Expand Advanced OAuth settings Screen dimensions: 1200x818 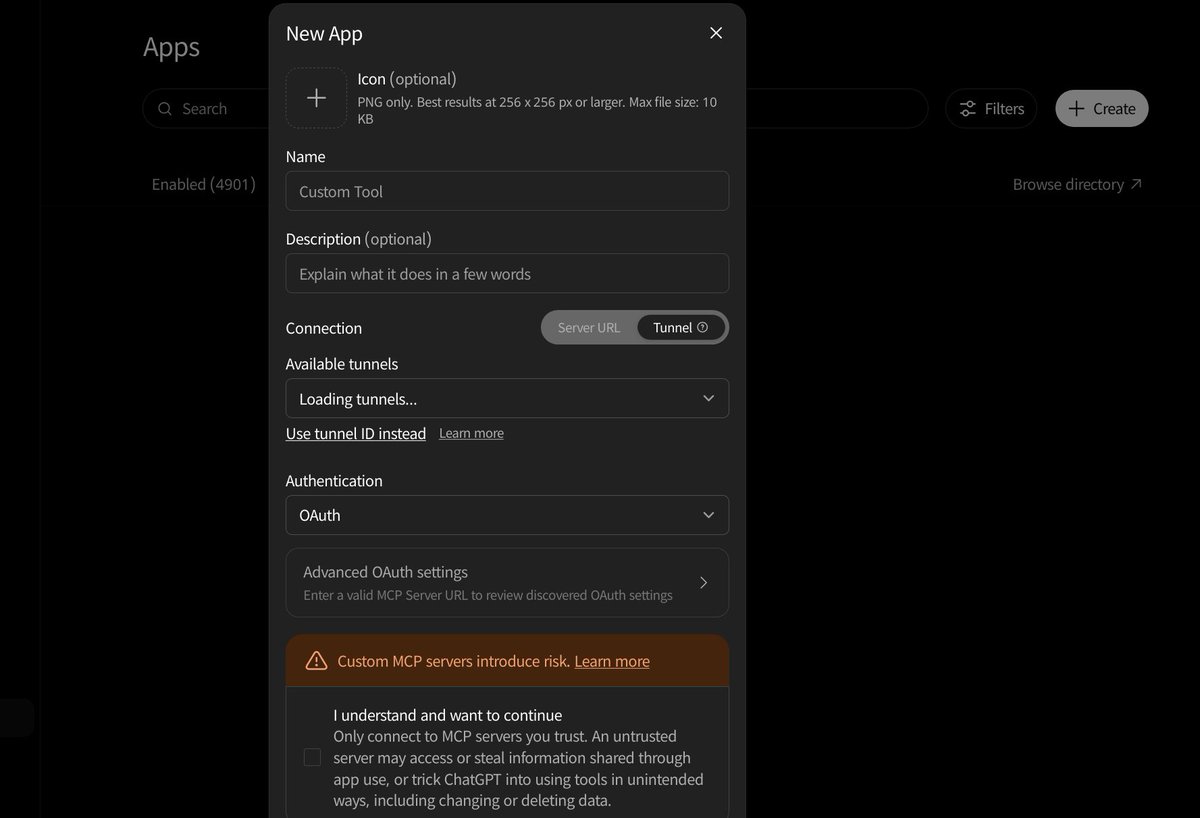coord(507,583)
